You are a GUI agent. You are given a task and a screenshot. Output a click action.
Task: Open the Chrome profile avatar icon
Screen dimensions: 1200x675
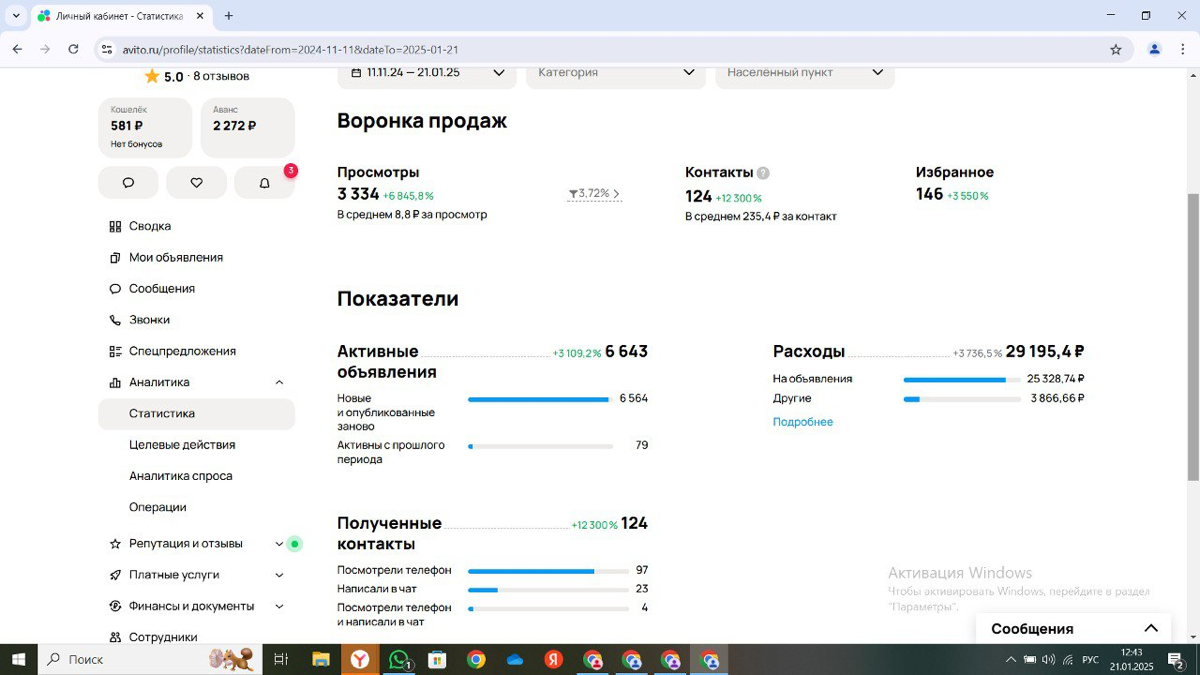pos(1155,49)
